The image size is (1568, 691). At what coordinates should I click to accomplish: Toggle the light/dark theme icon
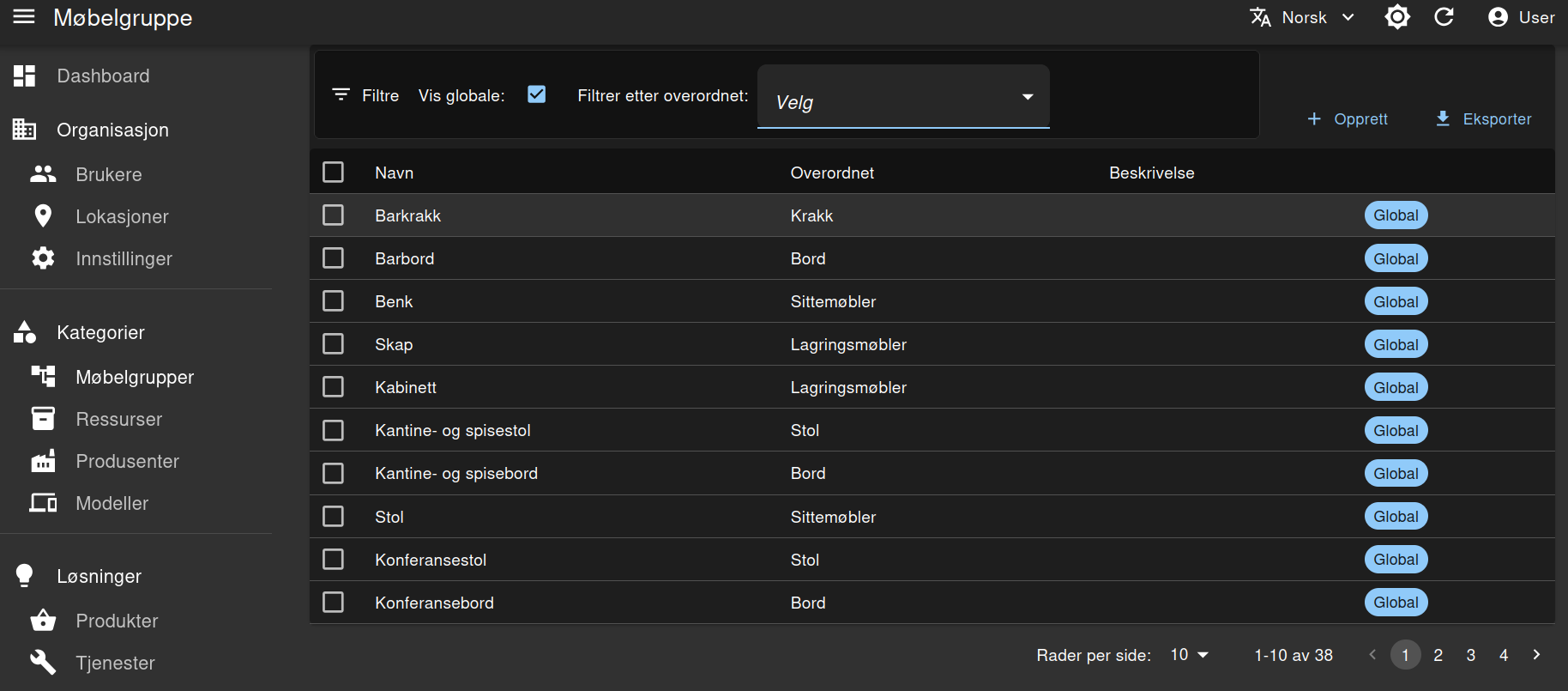1397,17
